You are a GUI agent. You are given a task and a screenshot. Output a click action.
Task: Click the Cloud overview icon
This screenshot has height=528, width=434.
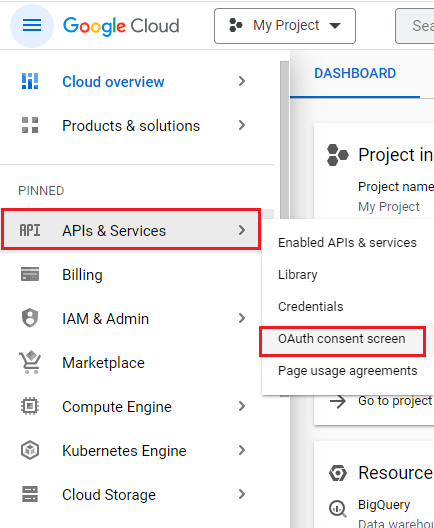pyautogui.click(x=30, y=81)
